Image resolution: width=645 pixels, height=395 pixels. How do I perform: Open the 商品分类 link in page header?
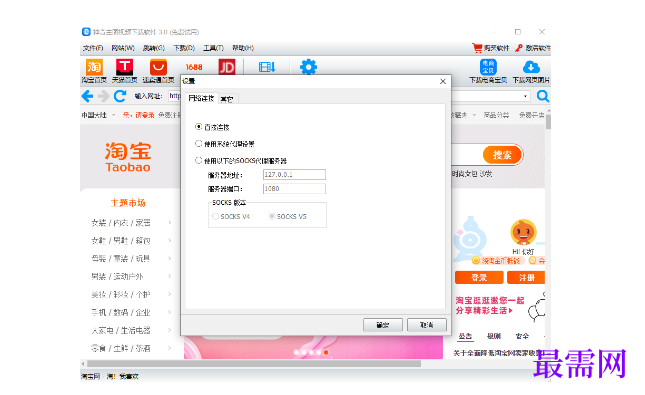[496, 115]
